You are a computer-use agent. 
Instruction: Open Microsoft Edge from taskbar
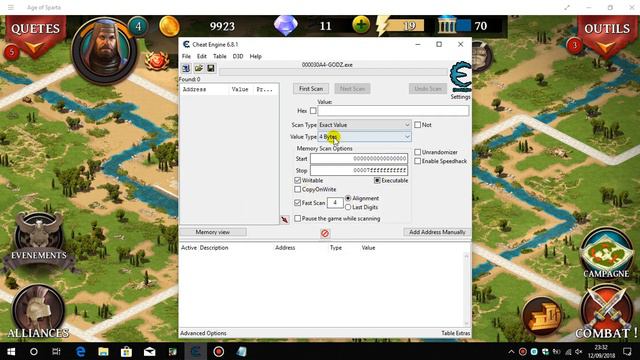(80, 351)
